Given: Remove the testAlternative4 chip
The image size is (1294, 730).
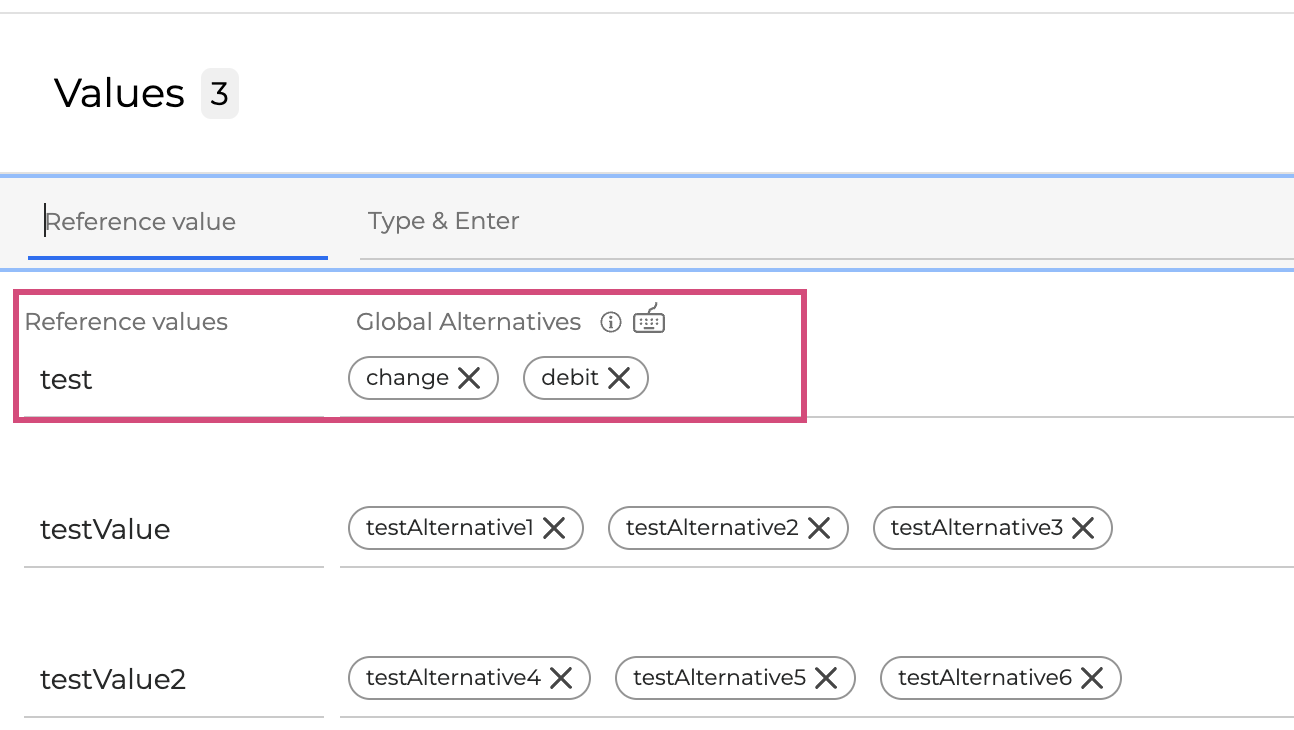Looking at the screenshot, I should (x=561, y=678).
